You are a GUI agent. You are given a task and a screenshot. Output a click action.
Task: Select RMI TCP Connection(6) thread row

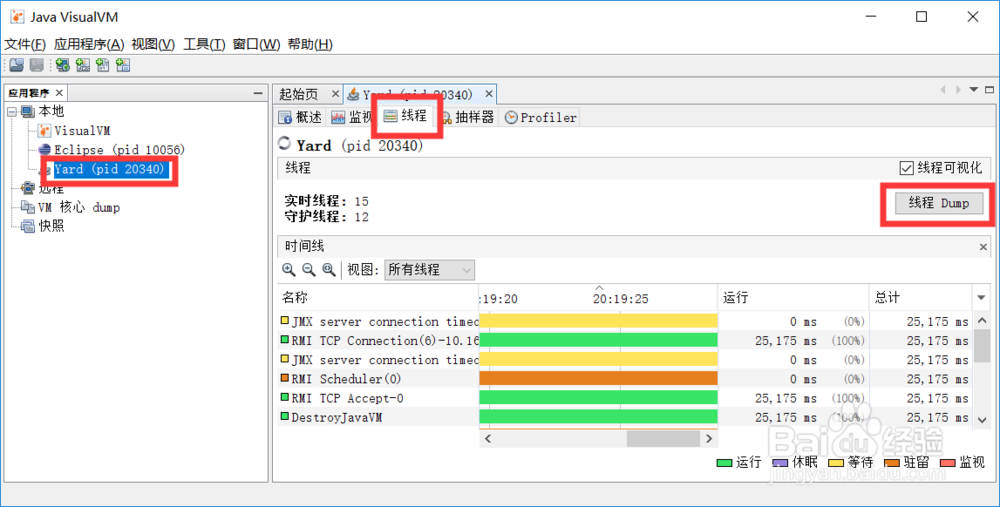[626, 341]
